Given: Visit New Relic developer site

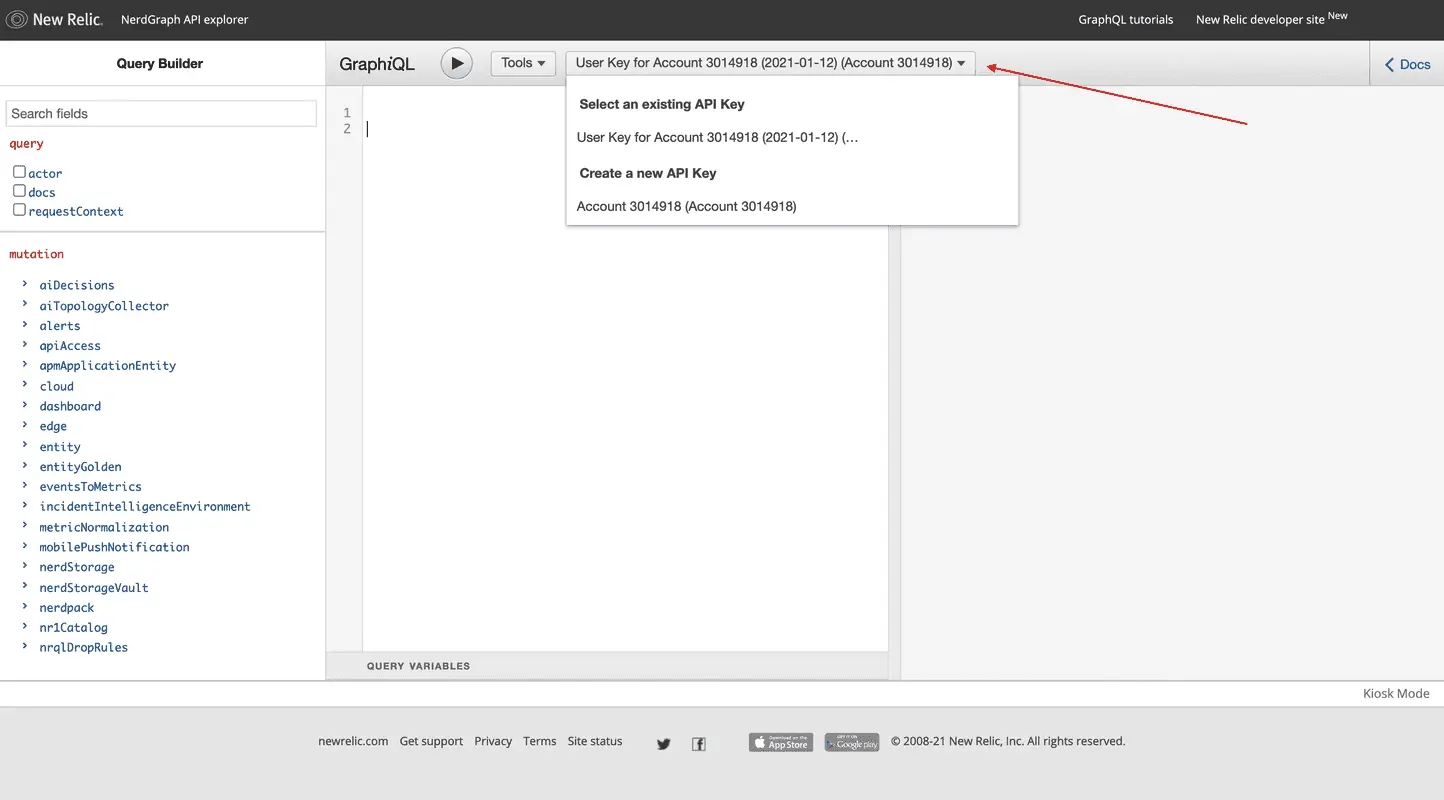Looking at the screenshot, I should (1260, 19).
